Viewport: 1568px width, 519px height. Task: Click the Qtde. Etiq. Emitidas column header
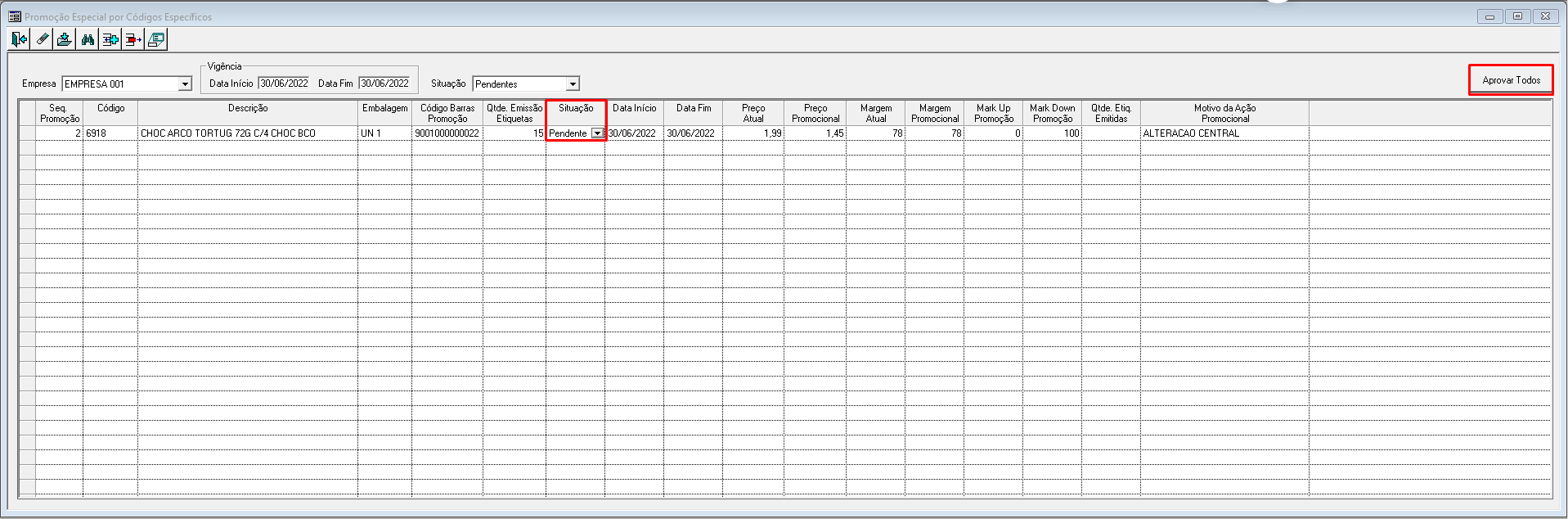(1112, 113)
